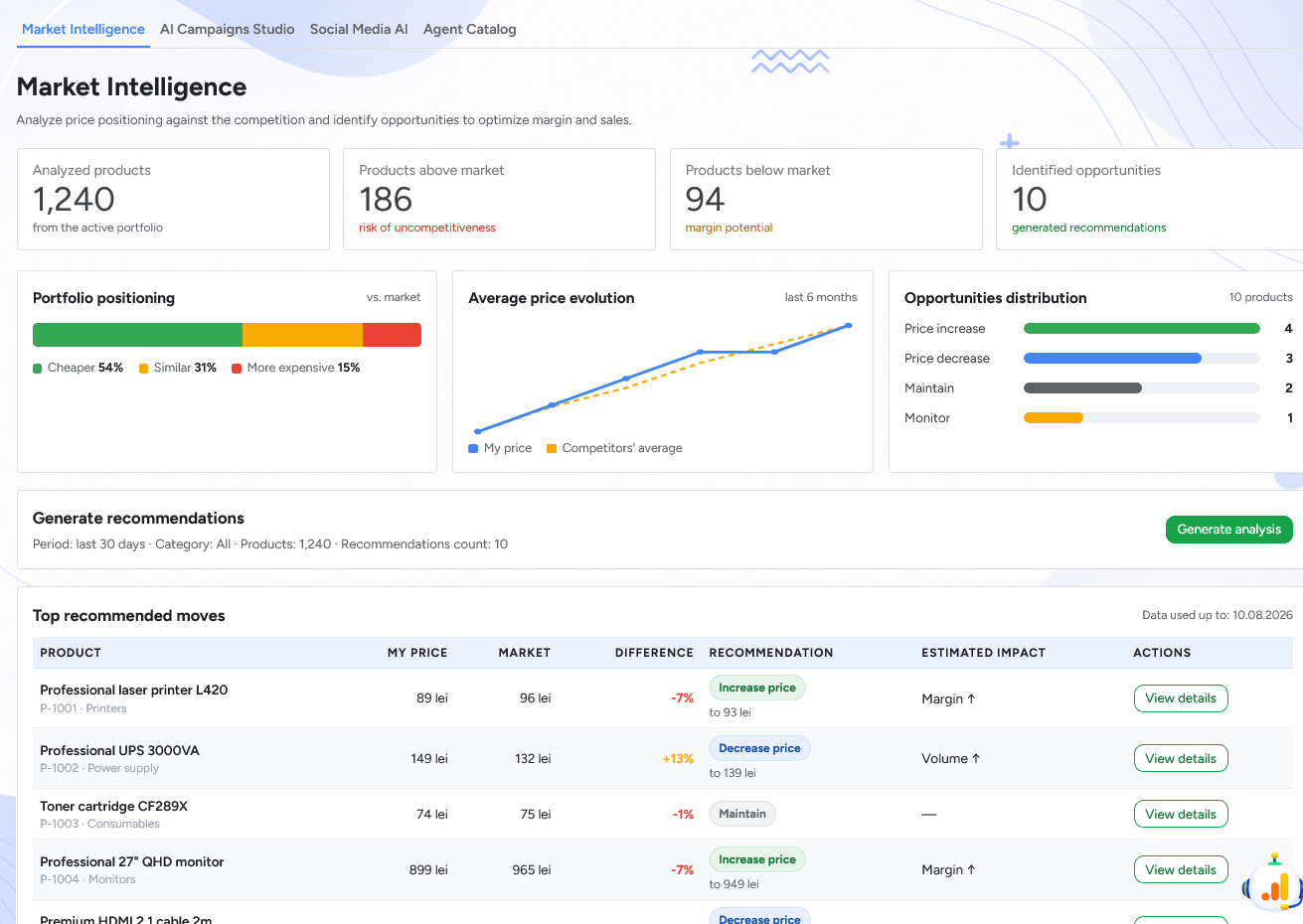This screenshot has width=1303, height=924.
Task: Switch to the Market Intelligence tab
Action: click(x=83, y=29)
